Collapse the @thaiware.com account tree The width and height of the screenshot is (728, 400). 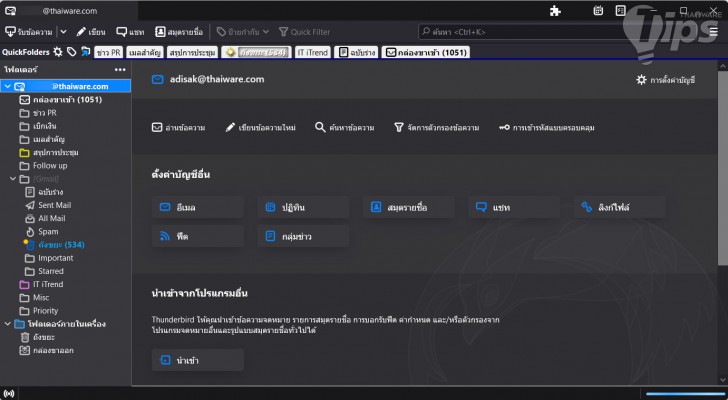pos(7,86)
